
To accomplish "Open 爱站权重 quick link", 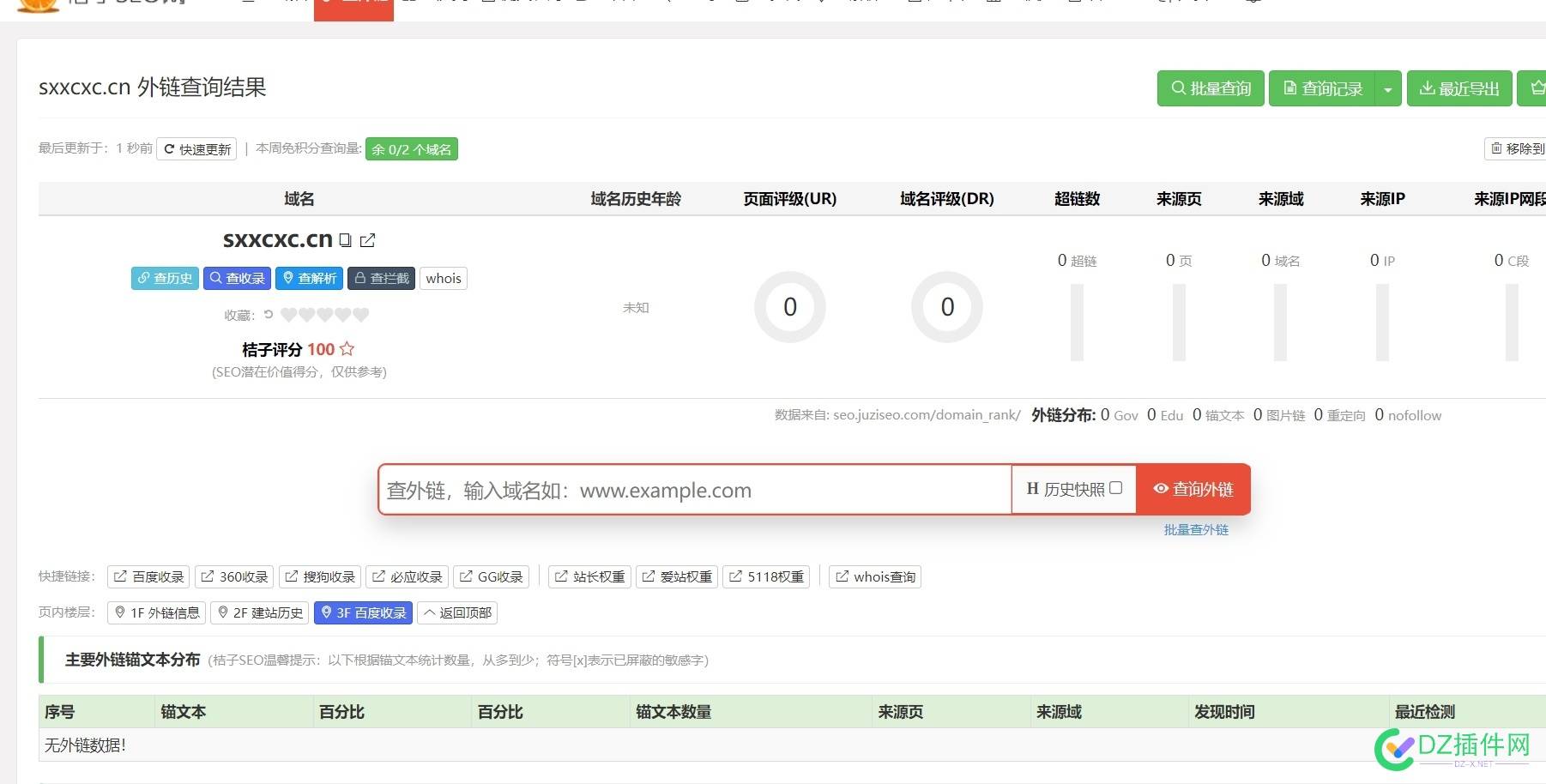I will pyautogui.click(x=677, y=576).
